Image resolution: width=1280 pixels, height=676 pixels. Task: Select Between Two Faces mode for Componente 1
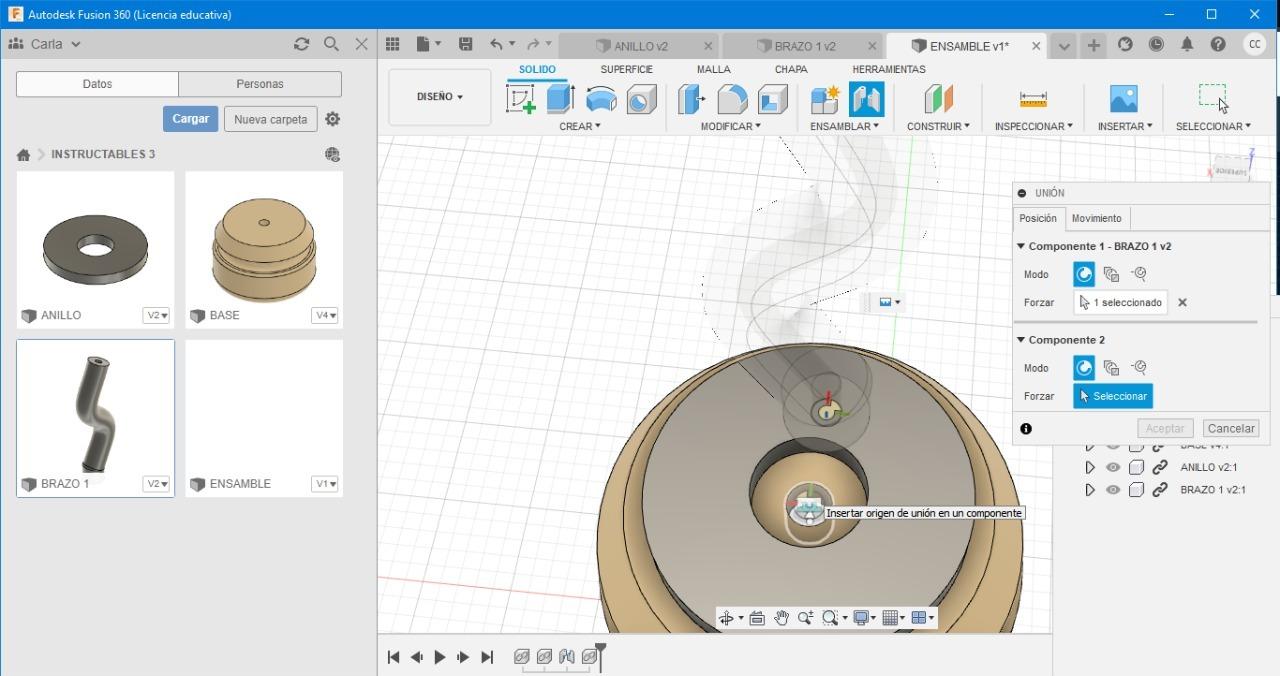[1111, 274]
